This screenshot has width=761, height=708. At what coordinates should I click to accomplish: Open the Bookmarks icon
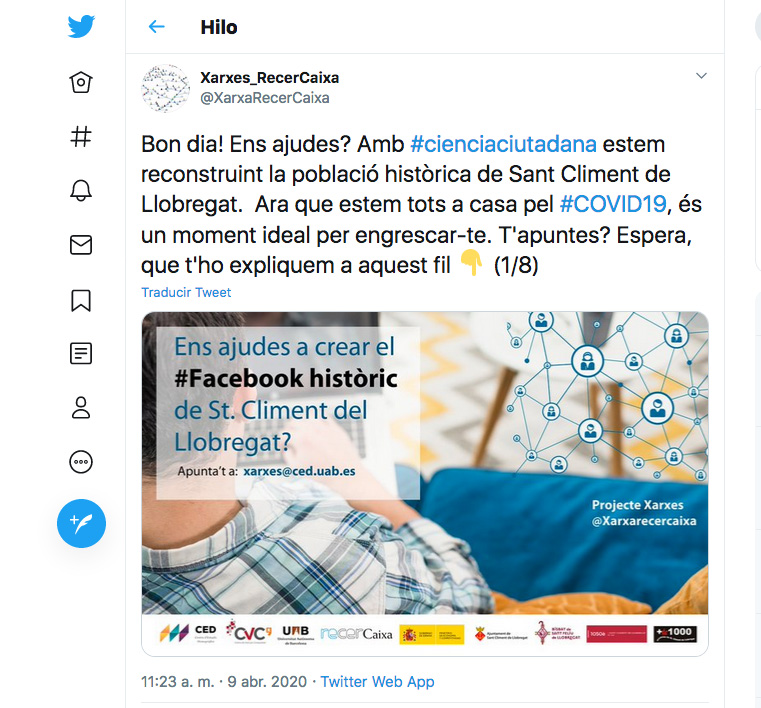pyautogui.click(x=81, y=299)
